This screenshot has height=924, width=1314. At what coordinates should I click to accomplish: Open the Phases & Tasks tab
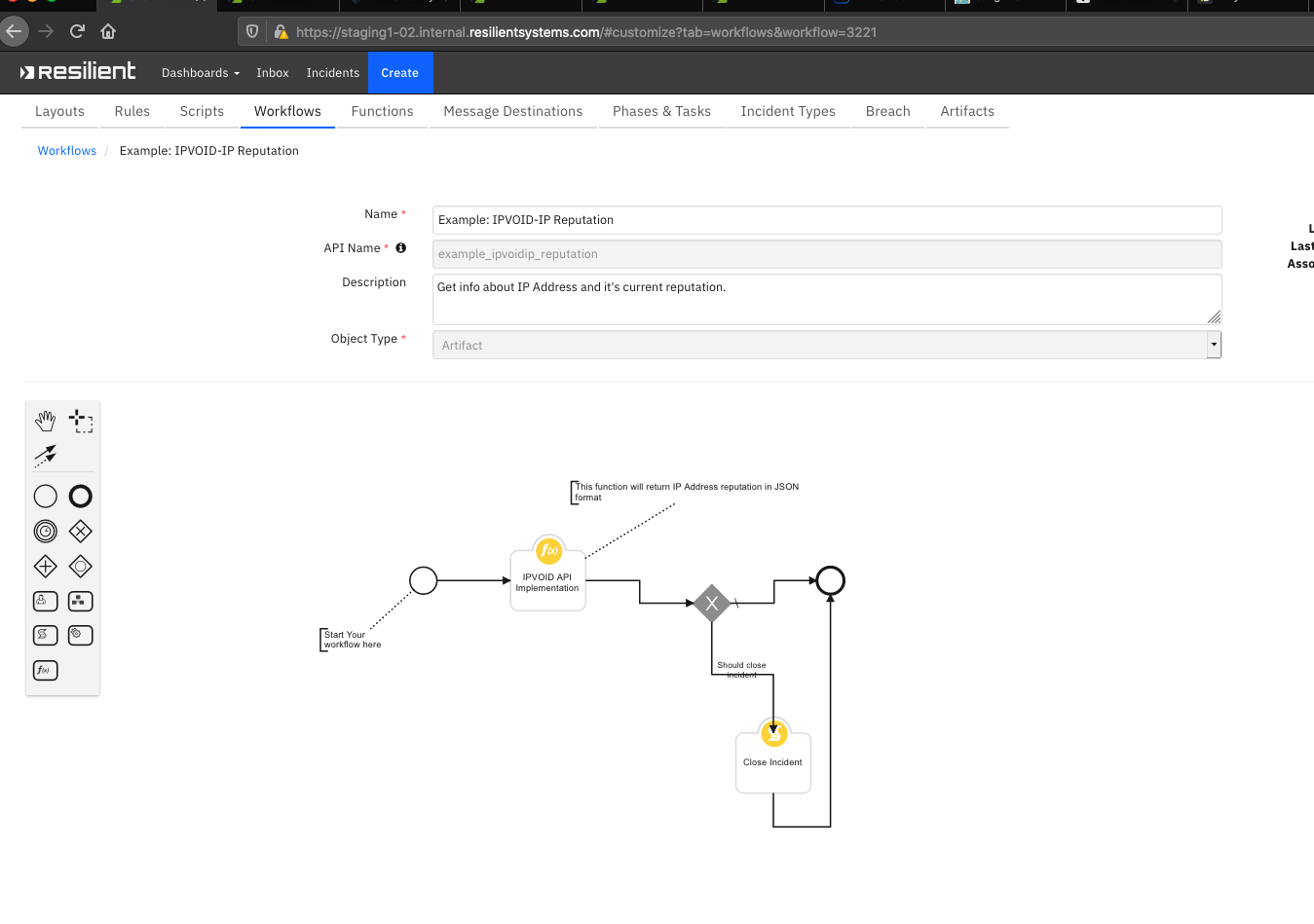pos(662,112)
